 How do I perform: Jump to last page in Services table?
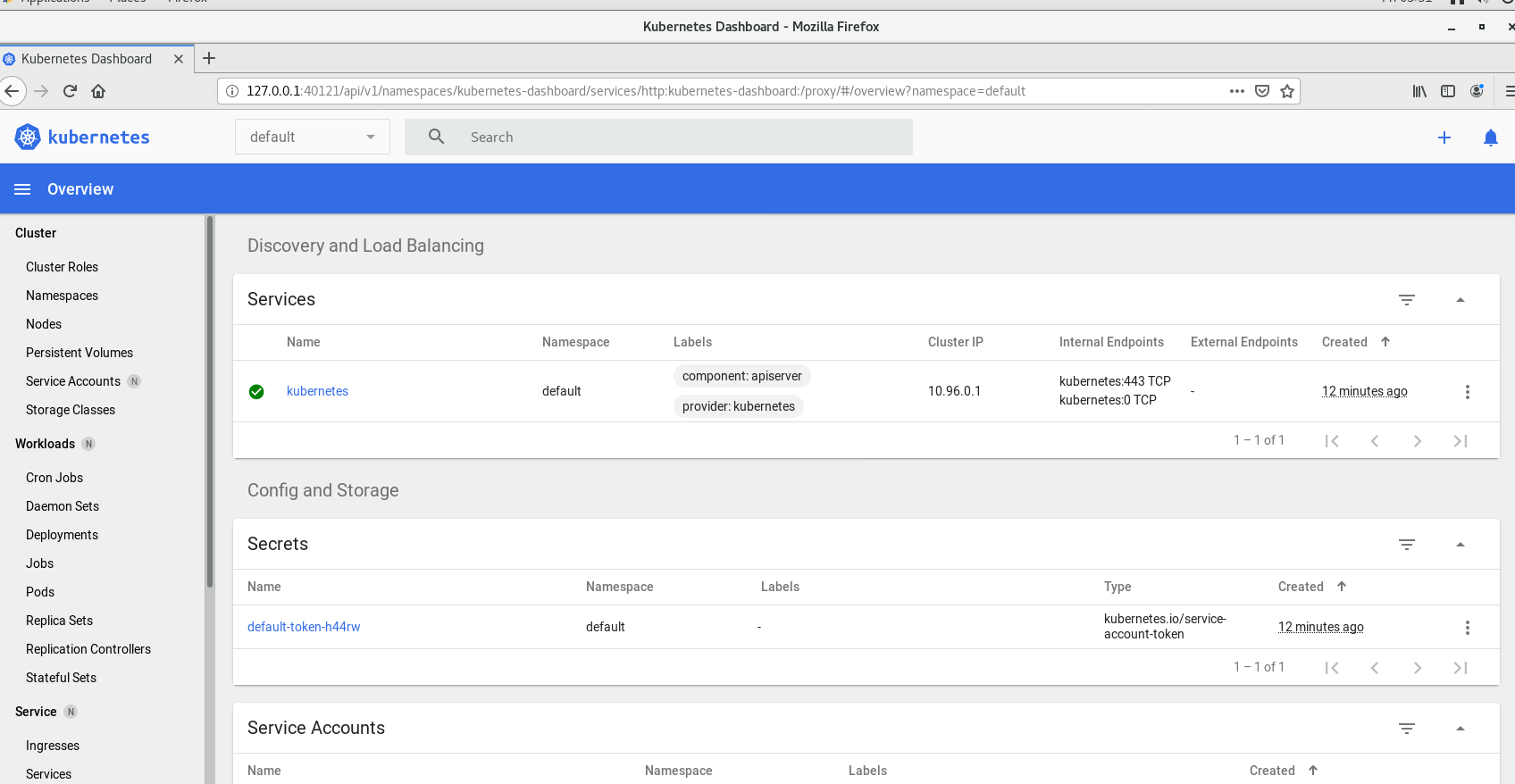pyautogui.click(x=1461, y=441)
